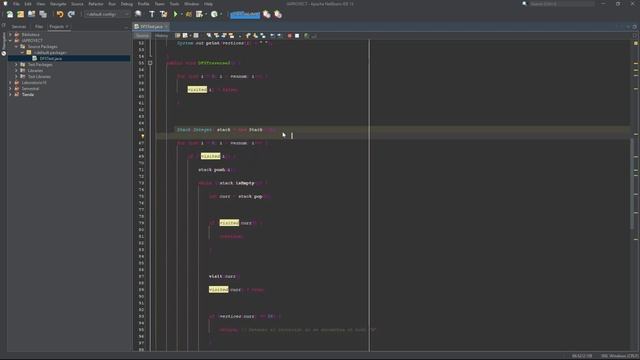640x360 pixels.
Task: Switch editor to Source view
Action: pyautogui.click(x=142, y=36)
